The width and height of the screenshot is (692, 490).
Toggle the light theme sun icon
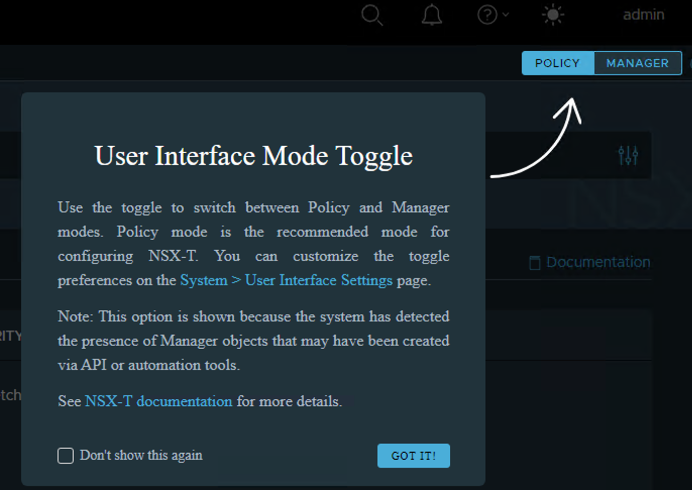[553, 15]
